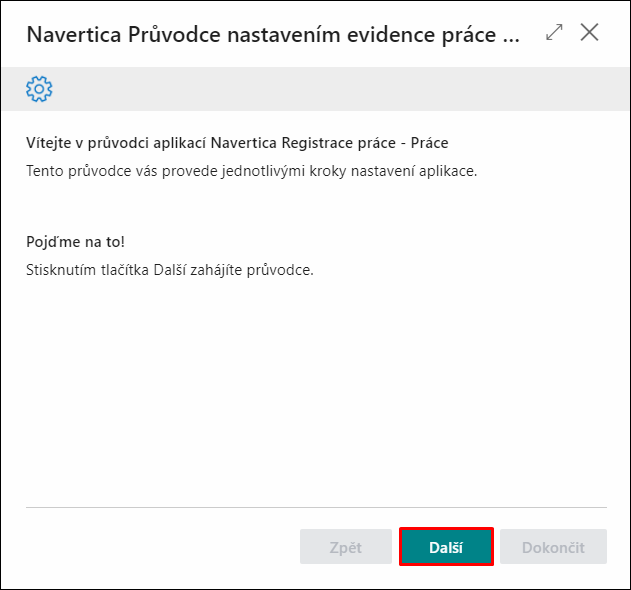Close the Navertica setup wizard dialog
This screenshot has width=631, height=590.
click(589, 32)
